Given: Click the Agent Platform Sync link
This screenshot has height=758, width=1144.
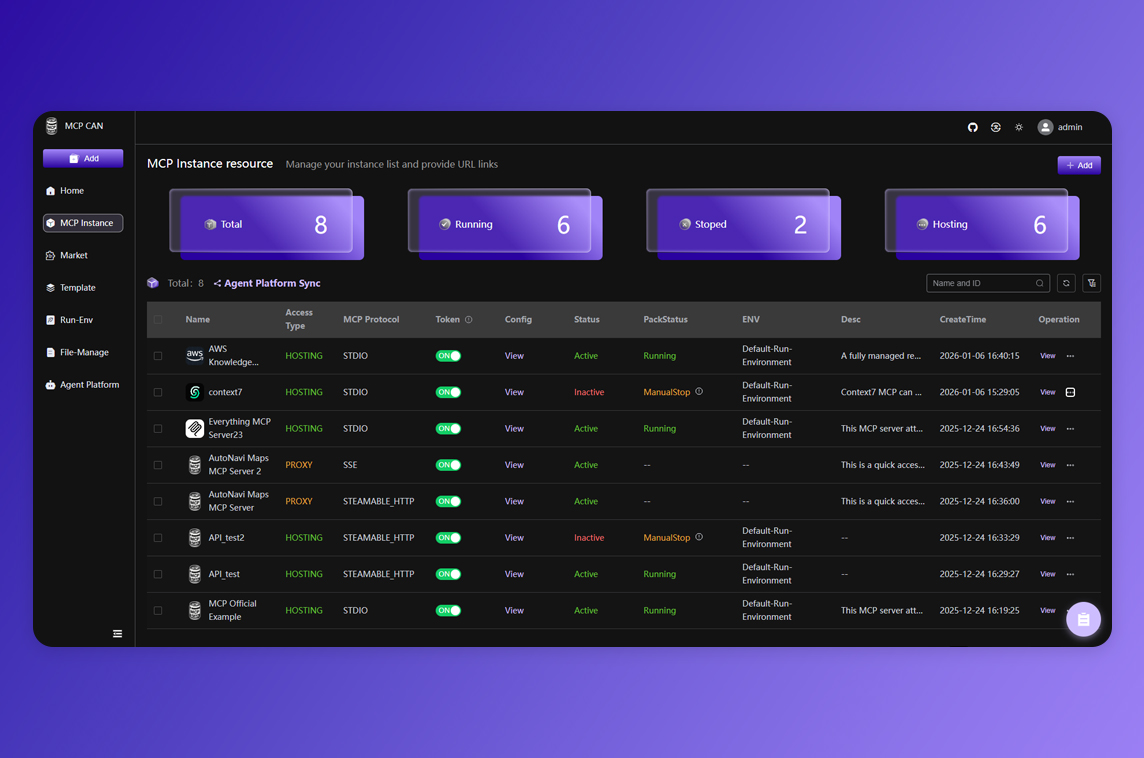Looking at the screenshot, I should 267,283.
